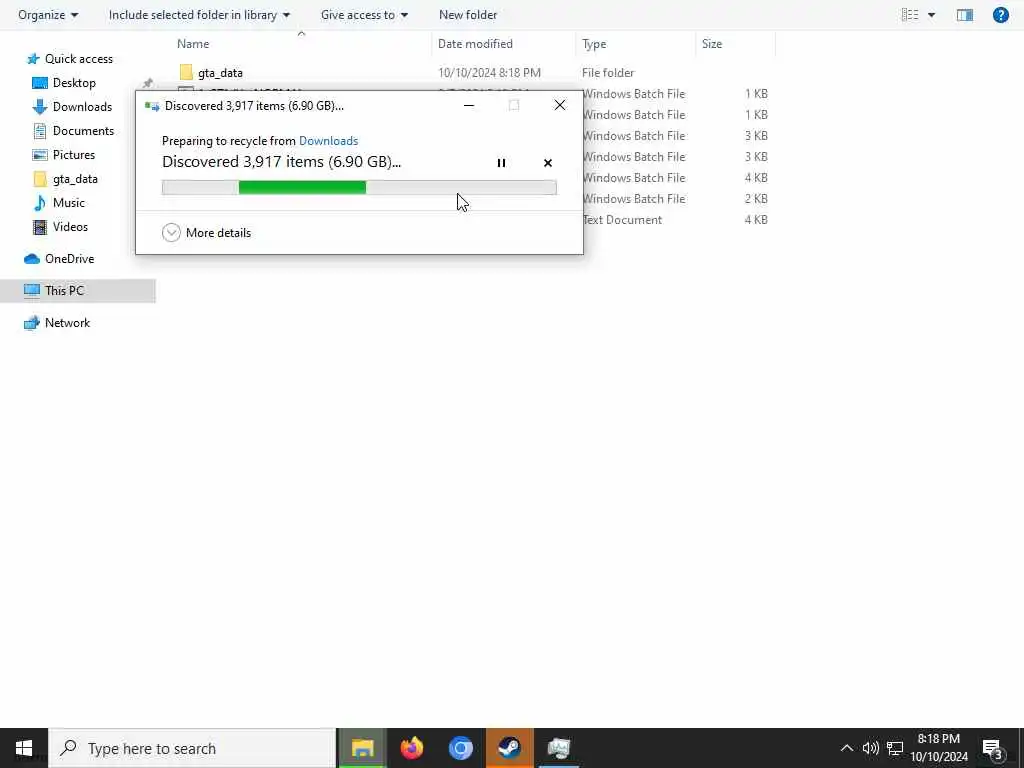
Task: Open Steam from taskbar
Action: (x=509, y=748)
